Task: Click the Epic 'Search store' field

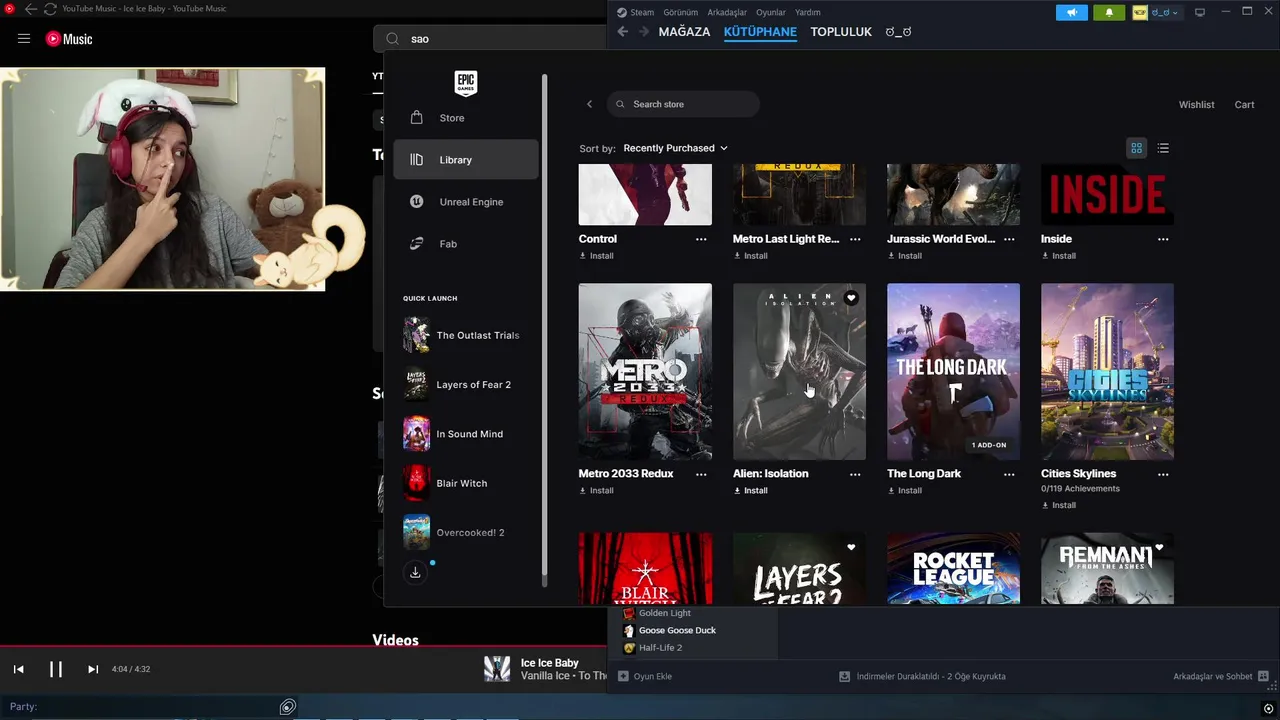Action: tap(683, 104)
